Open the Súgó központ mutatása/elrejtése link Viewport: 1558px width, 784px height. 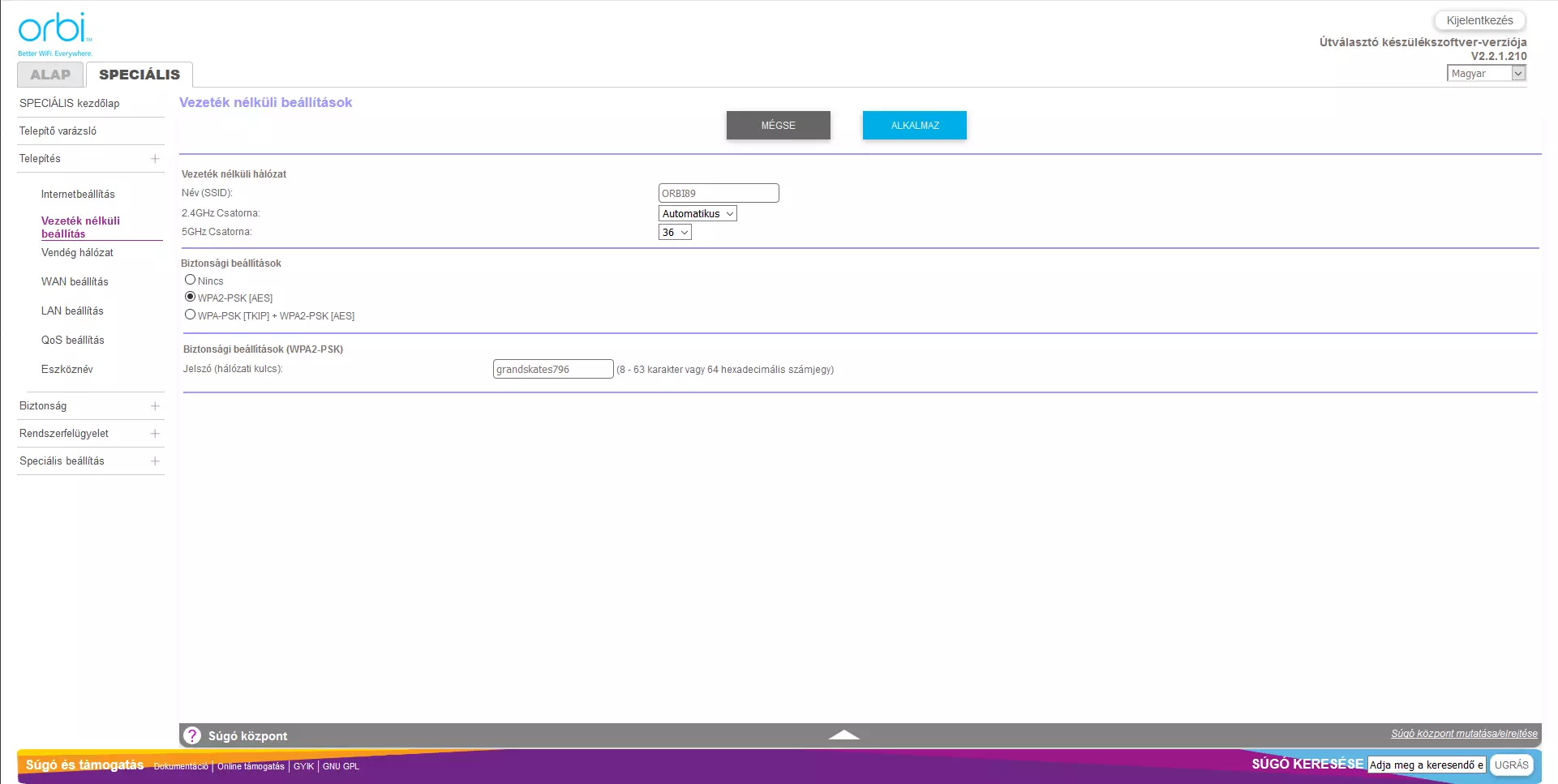tap(1464, 734)
